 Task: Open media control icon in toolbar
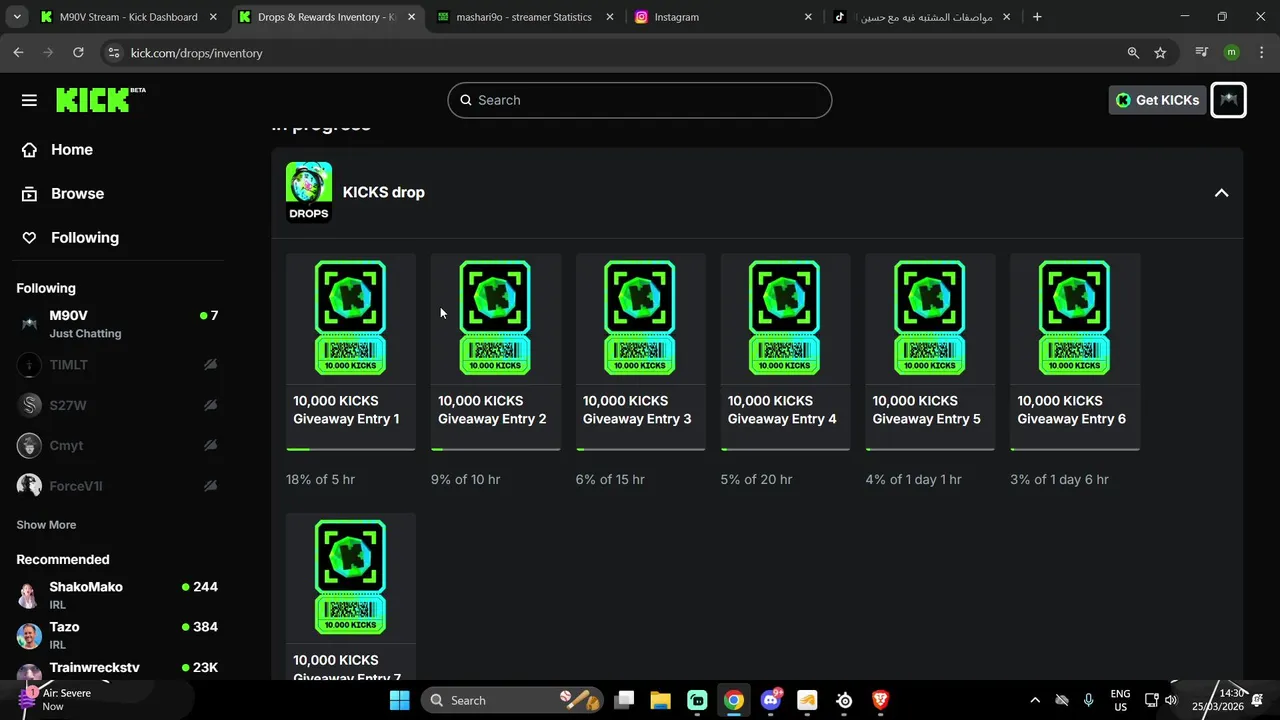click(1202, 53)
